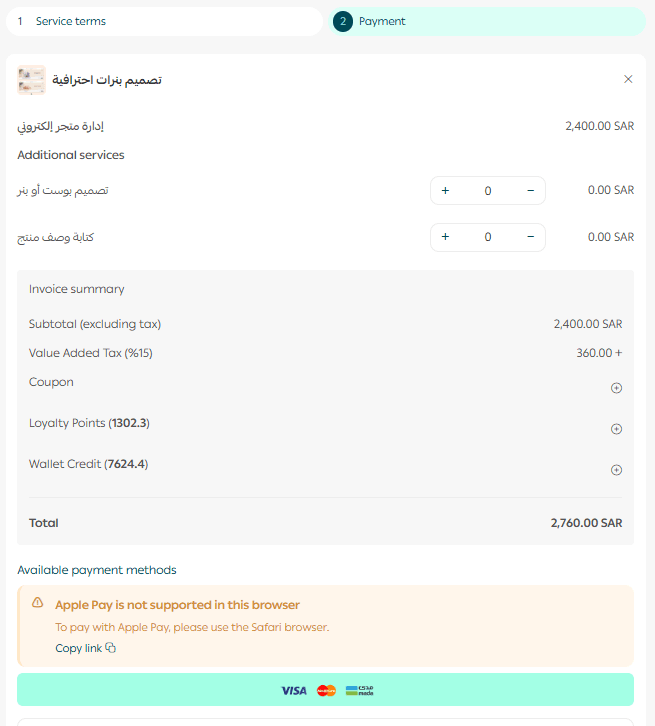Expand the Coupon plus icon
Image resolution: width=655 pixels, height=726 pixels.
tap(616, 388)
